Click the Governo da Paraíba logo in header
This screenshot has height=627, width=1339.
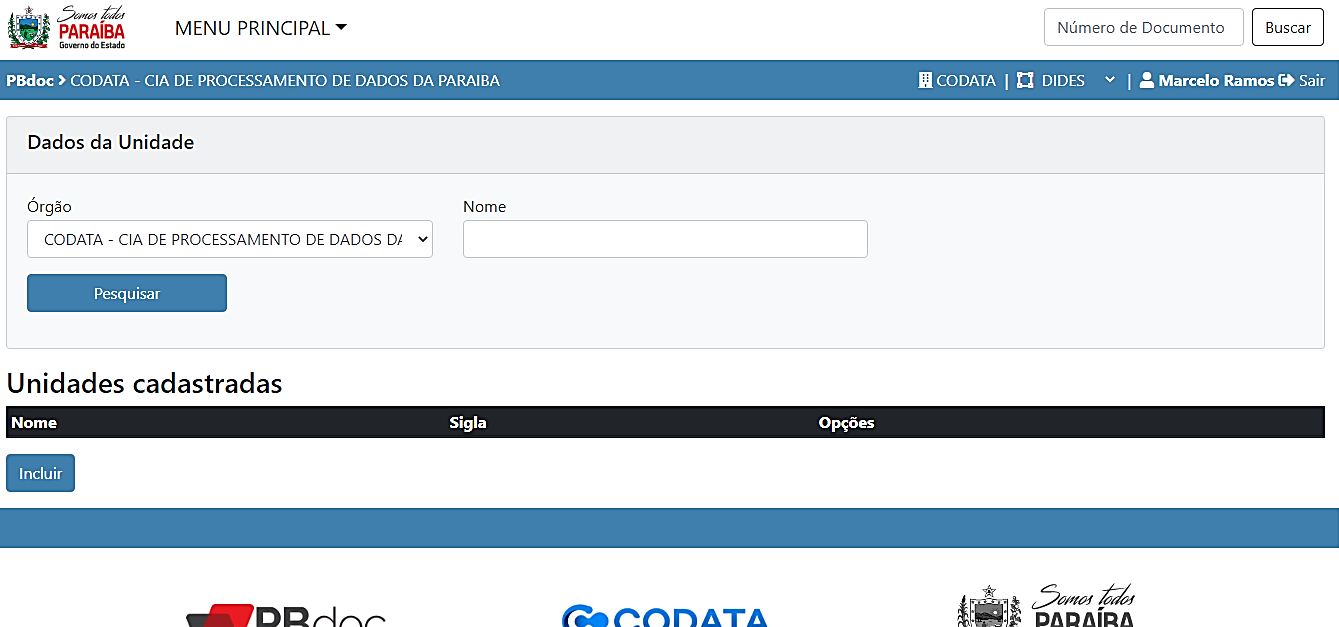67,28
